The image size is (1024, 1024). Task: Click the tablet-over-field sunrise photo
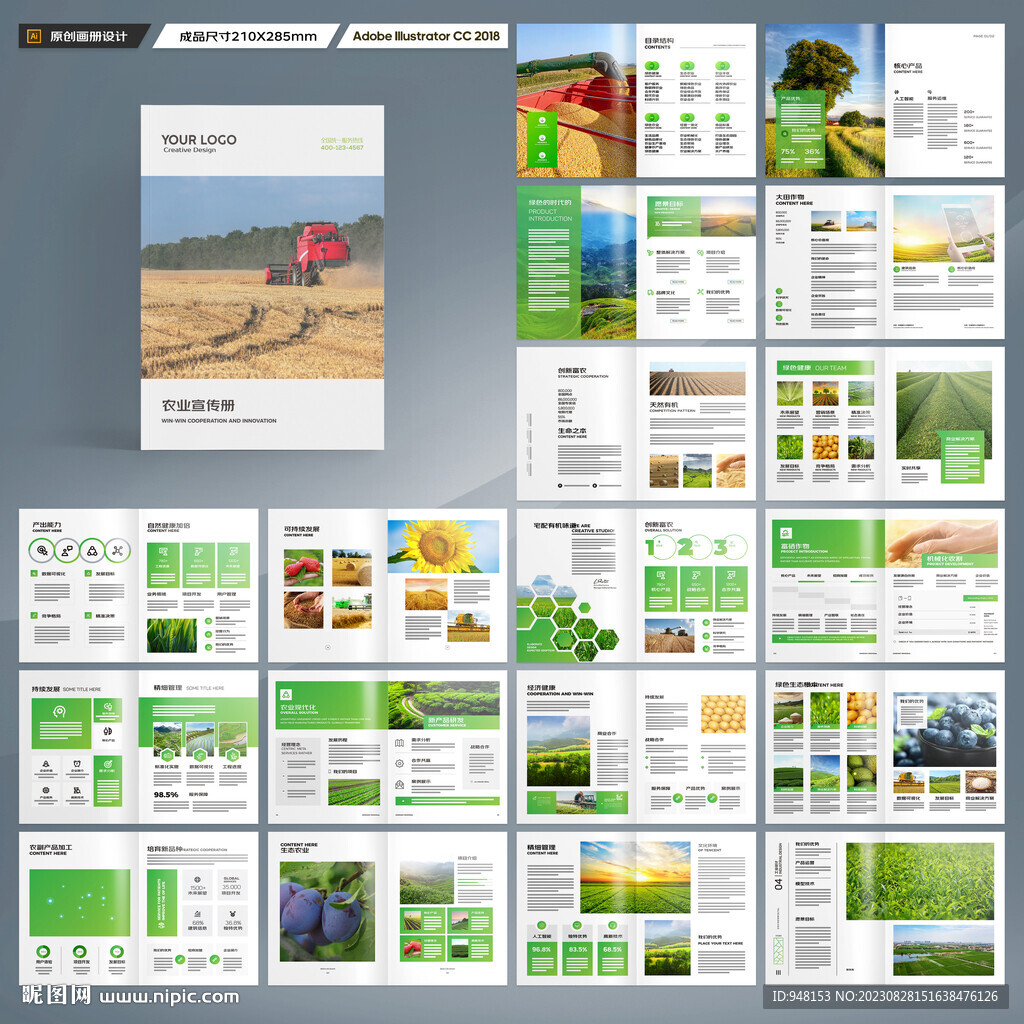click(x=944, y=229)
